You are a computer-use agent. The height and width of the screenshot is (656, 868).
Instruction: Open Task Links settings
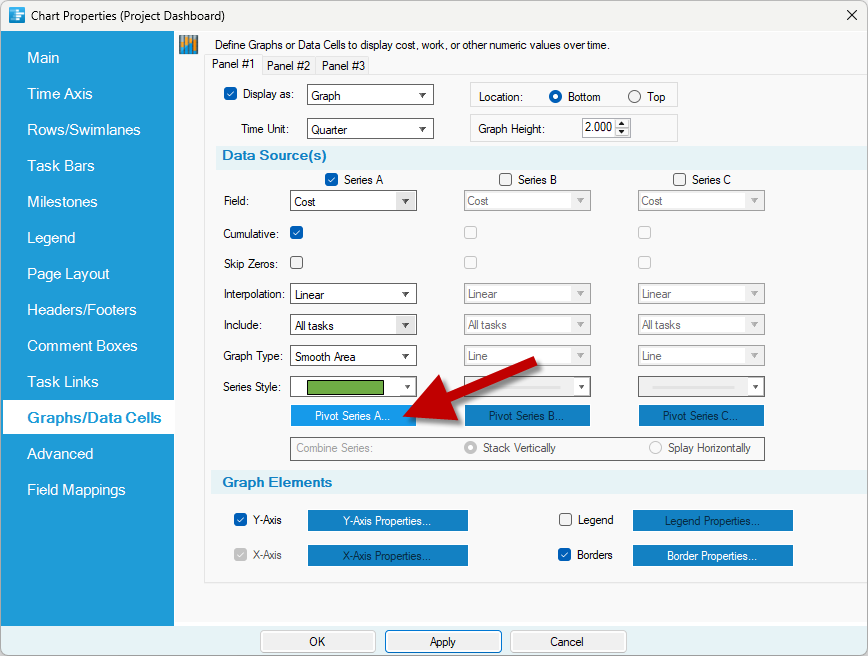63,381
